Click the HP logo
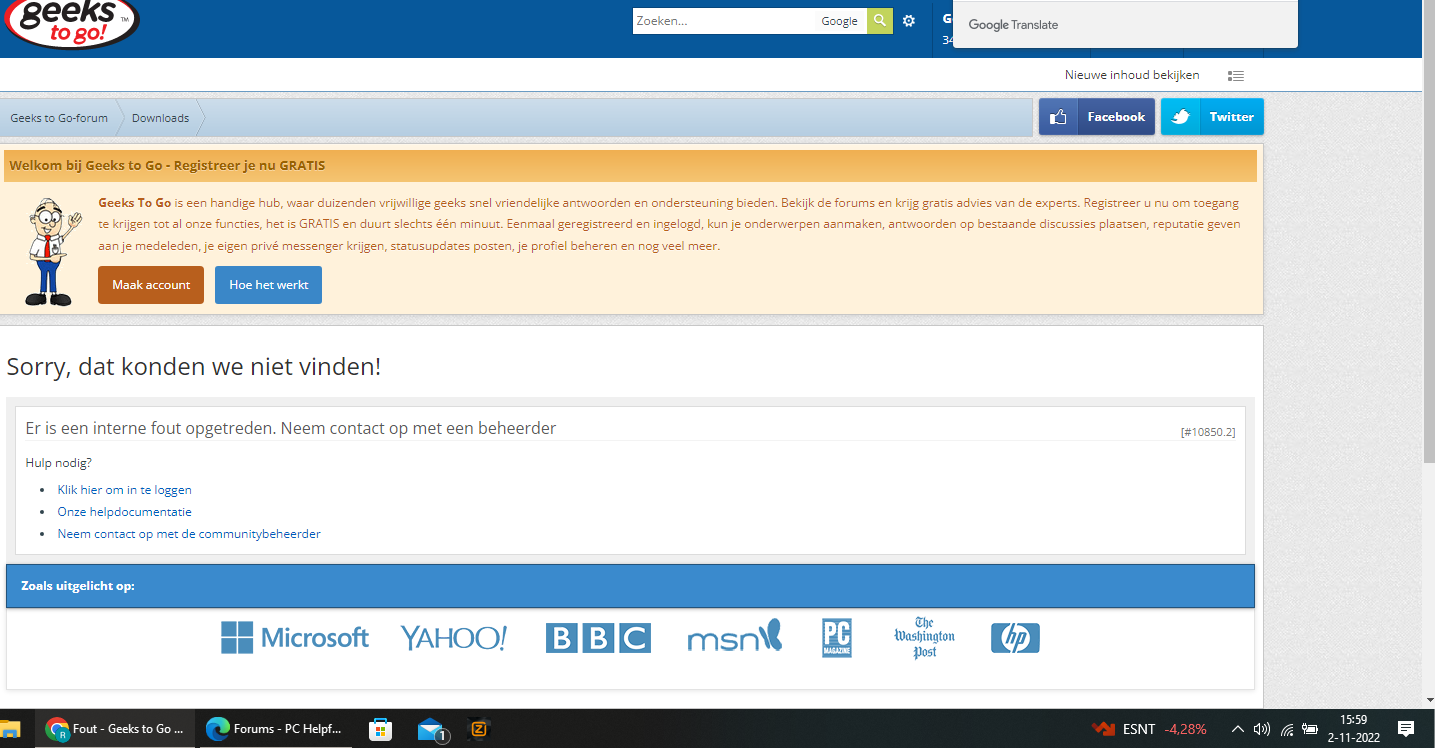1435x748 pixels. click(1015, 638)
